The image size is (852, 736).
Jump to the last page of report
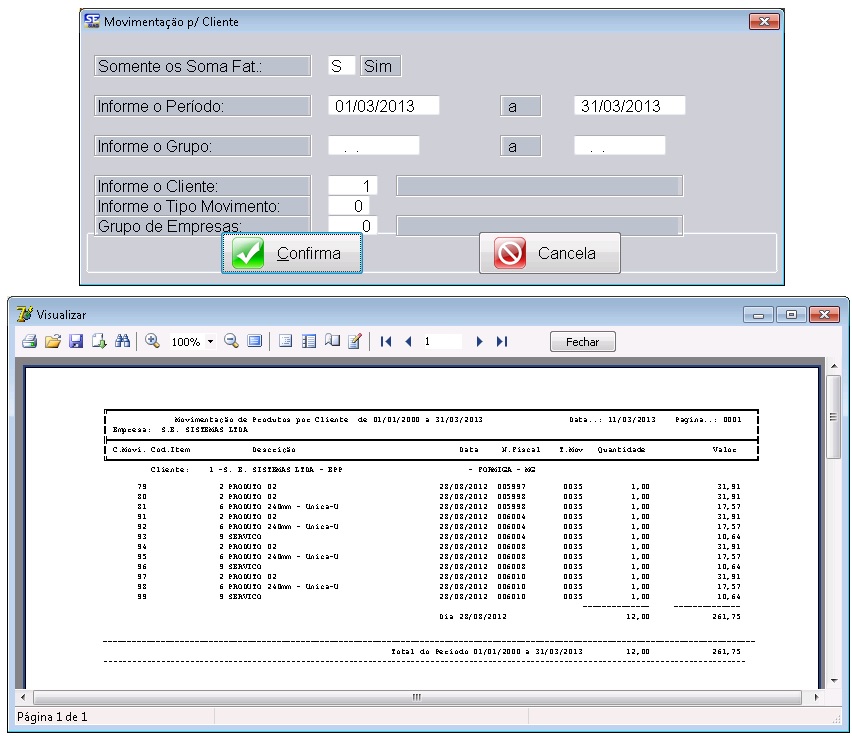click(x=502, y=342)
